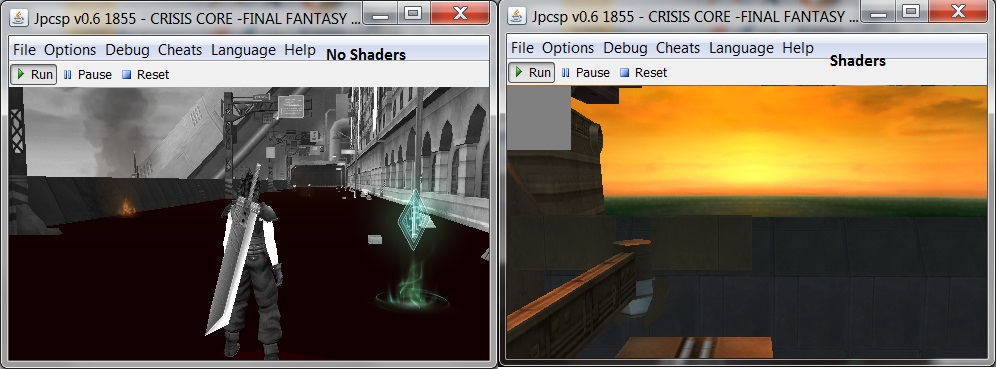
Task: Click Reset in the right Jpcsp window
Action: [643, 73]
